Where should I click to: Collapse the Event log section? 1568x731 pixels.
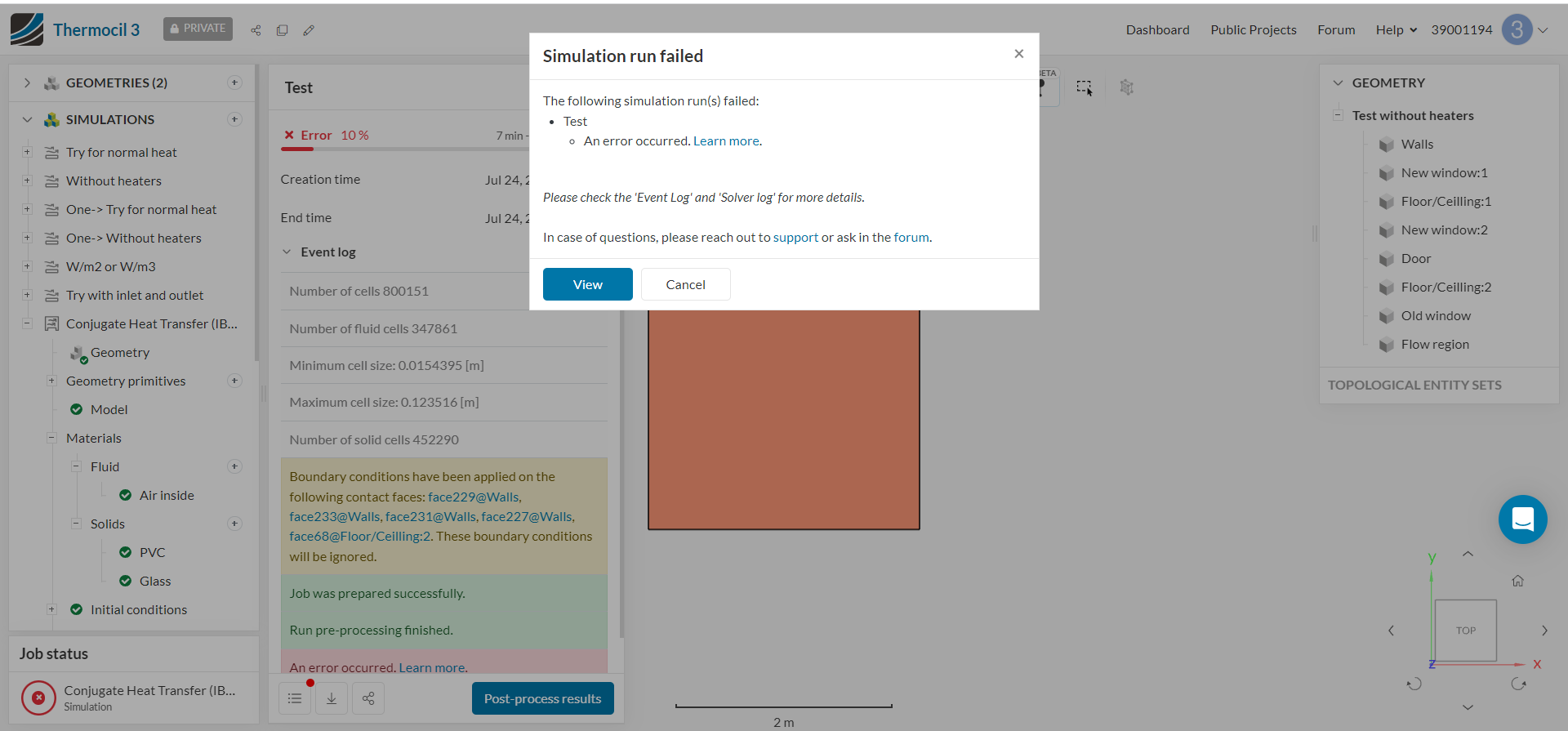coord(287,252)
